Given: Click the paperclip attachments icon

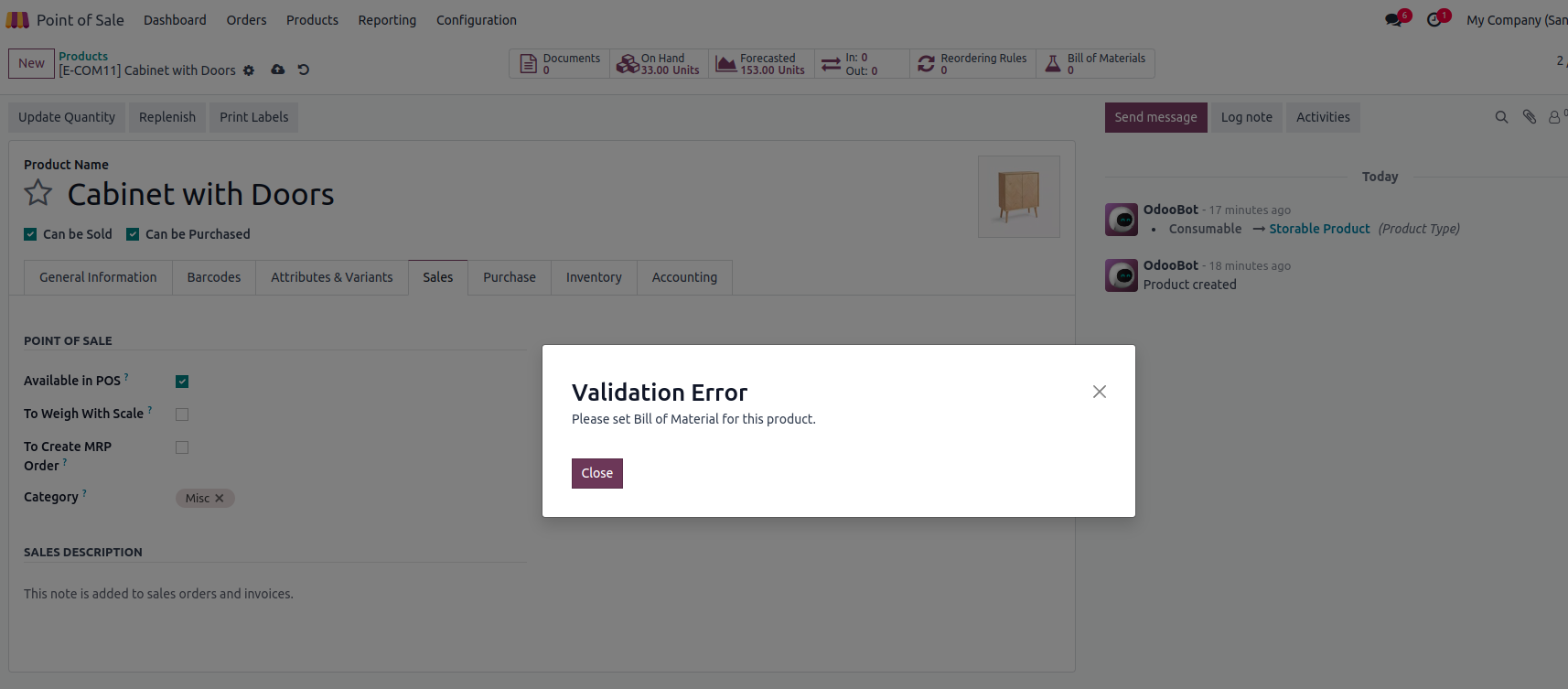Looking at the screenshot, I should click(1529, 117).
